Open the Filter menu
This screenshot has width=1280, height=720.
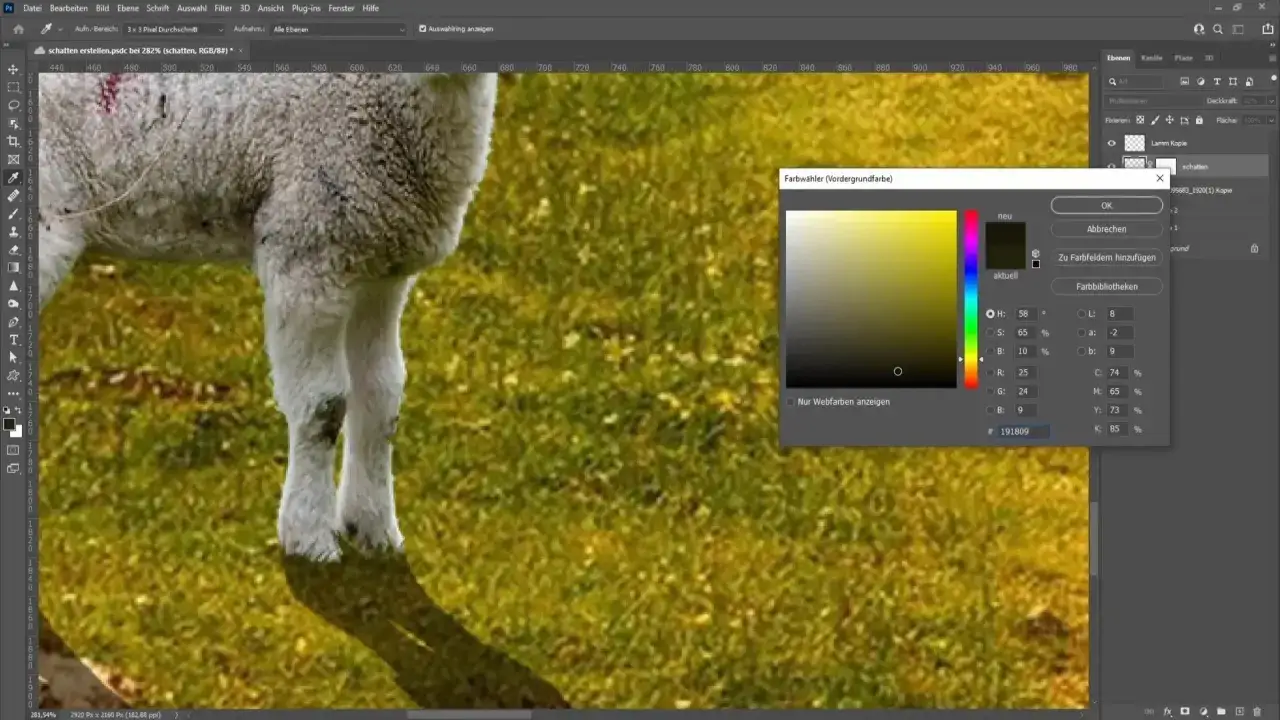tap(223, 8)
